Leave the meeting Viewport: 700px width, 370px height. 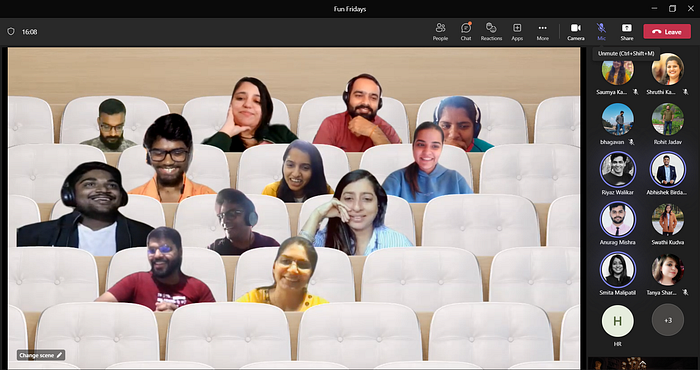pyautogui.click(x=667, y=32)
